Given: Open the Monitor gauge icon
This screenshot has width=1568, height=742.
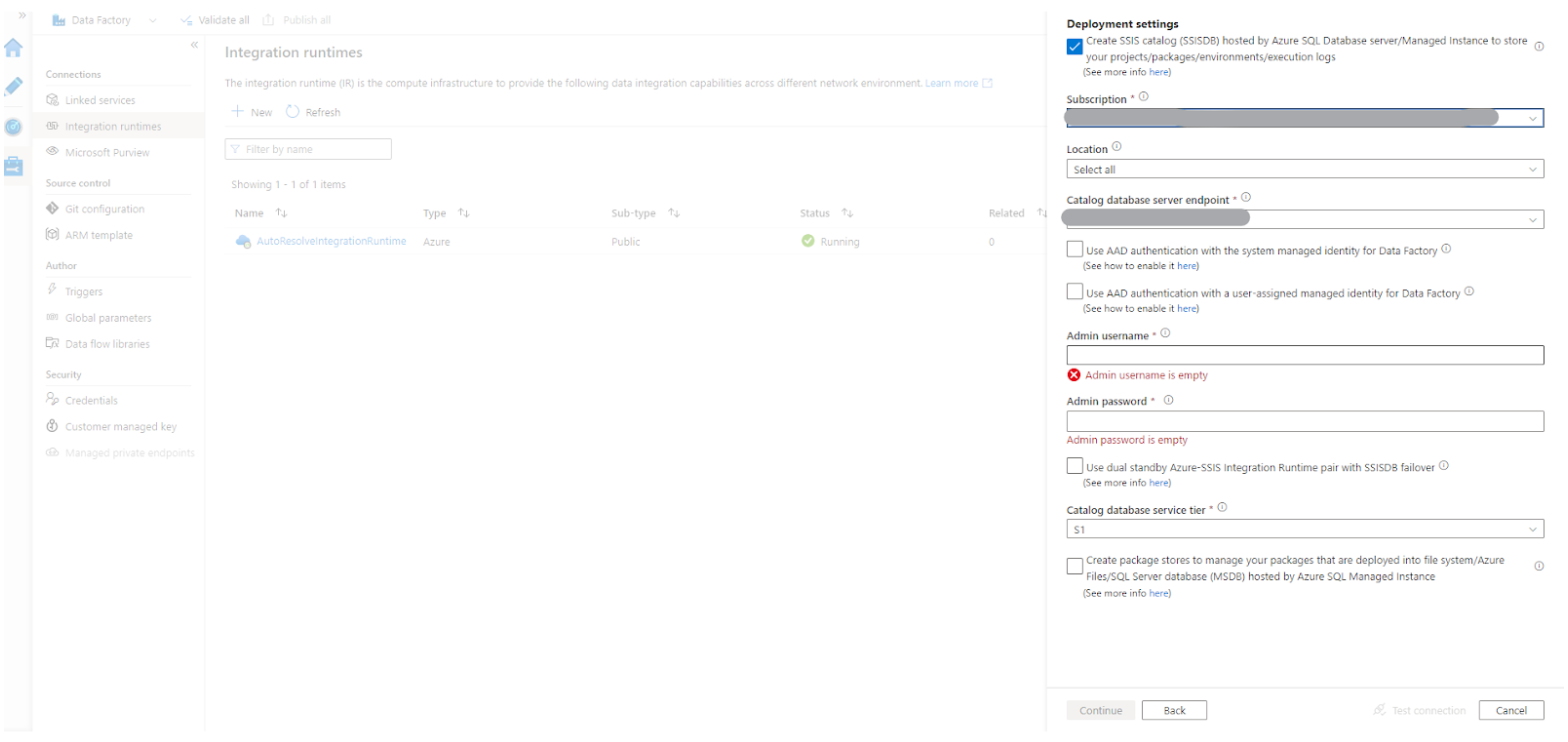Looking at the screenshot, I should (14, 127).
